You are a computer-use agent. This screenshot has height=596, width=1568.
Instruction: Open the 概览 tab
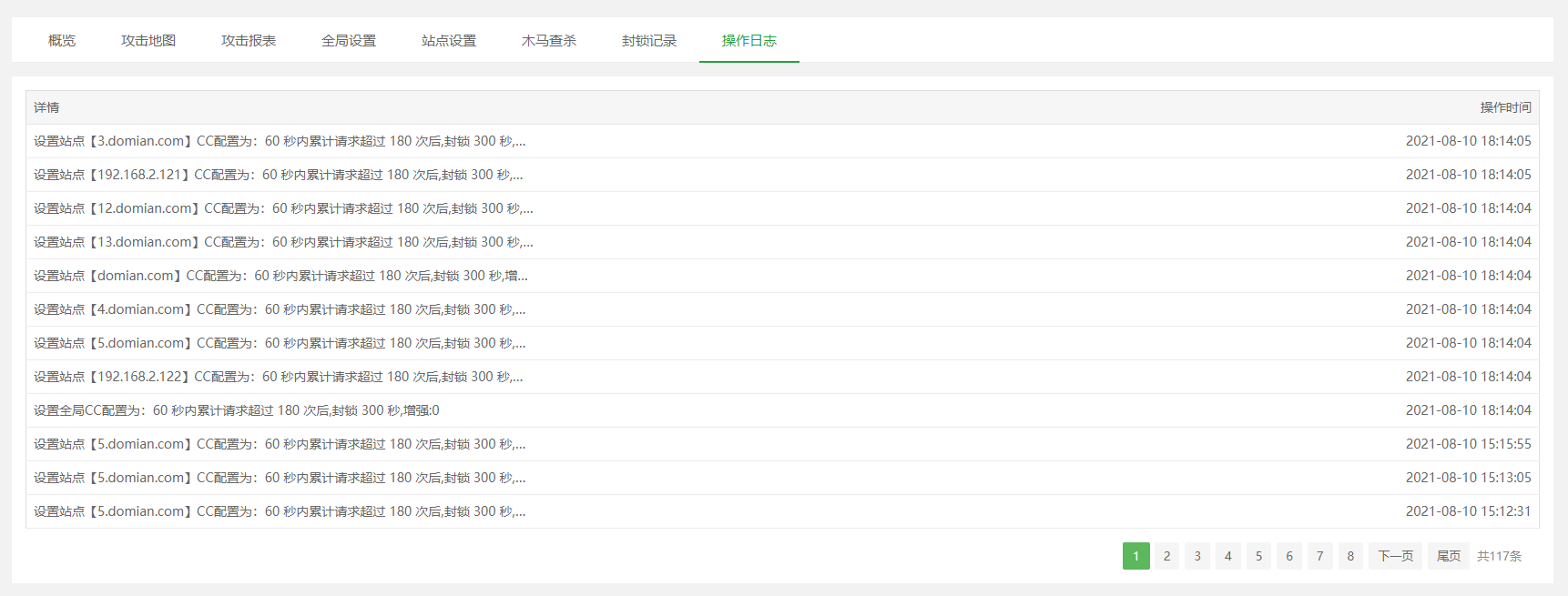coord(62,40)
